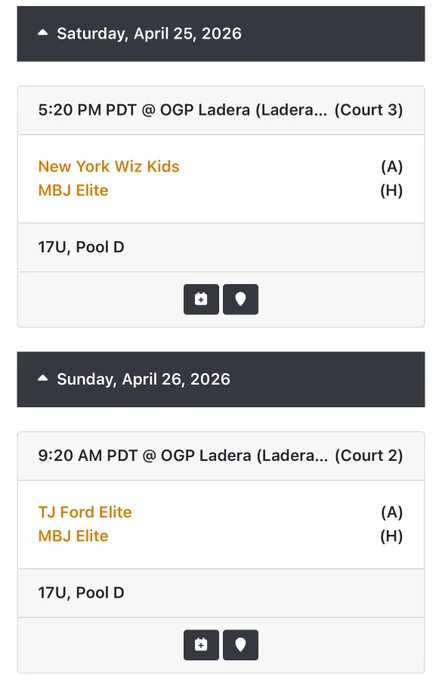Collapse the Sunday, April 26 caret arrow
Screen dimensions: 442x680
point(43,379)
